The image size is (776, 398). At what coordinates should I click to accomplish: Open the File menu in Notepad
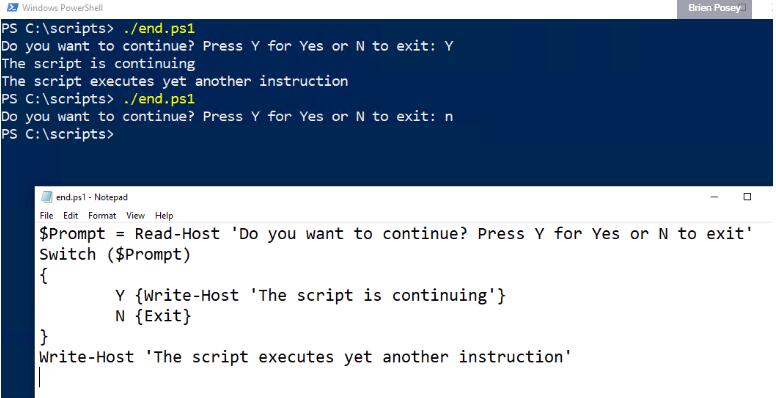point(46,215)
